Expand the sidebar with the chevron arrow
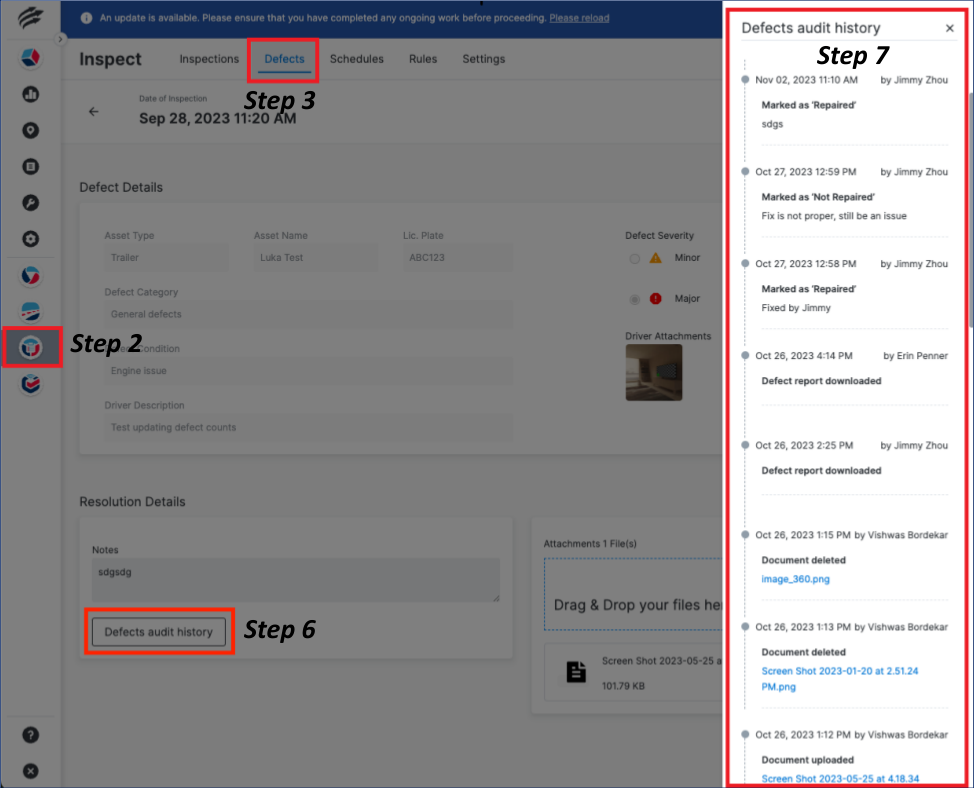The height and width of the screenshot is (788, 974). click(61, 40)
